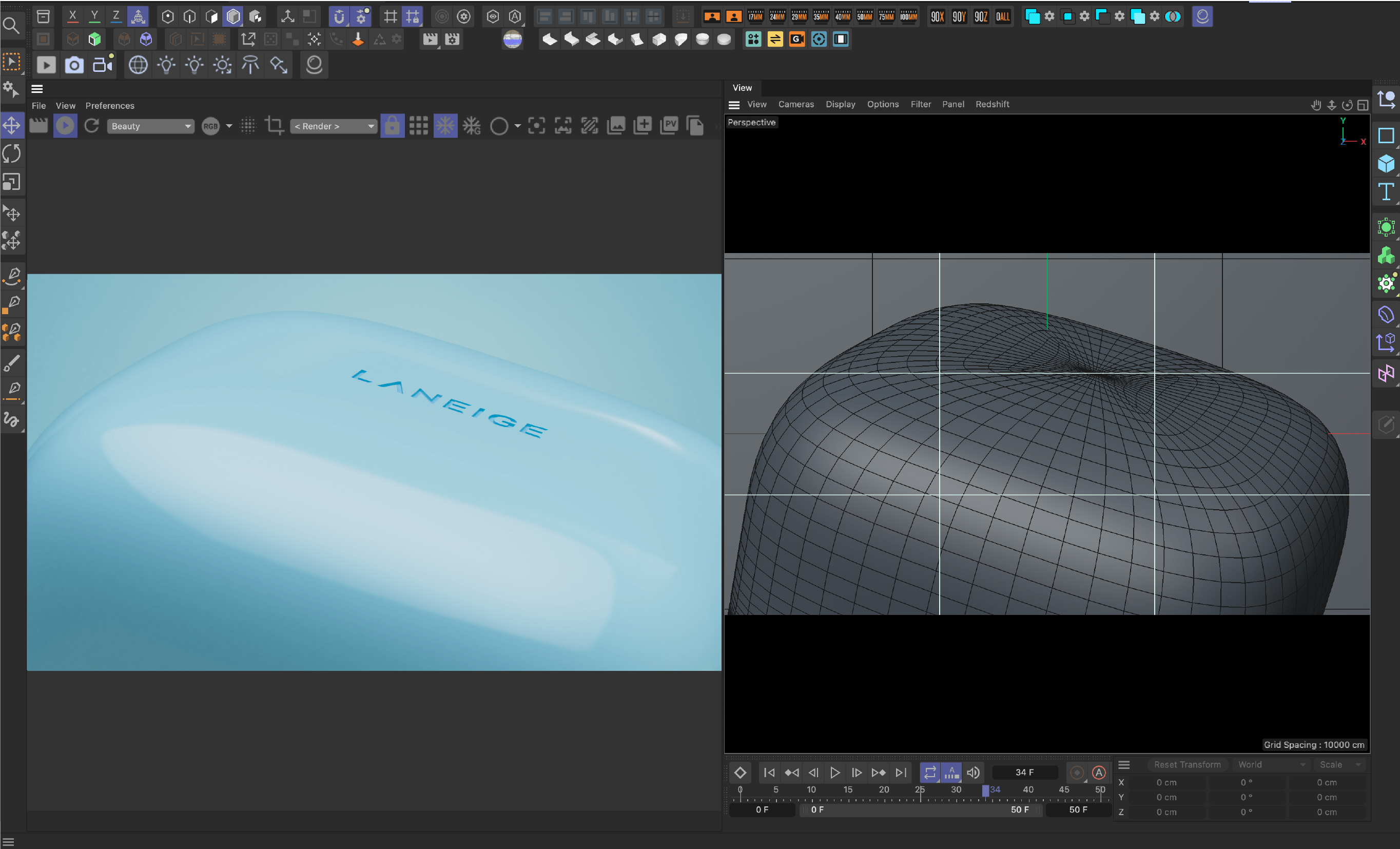Image resolution: width=1400 pixels, height=849 pixels.
Task: Click the frame 34 timeline playhead marker
Action: (x=985, y=790)
